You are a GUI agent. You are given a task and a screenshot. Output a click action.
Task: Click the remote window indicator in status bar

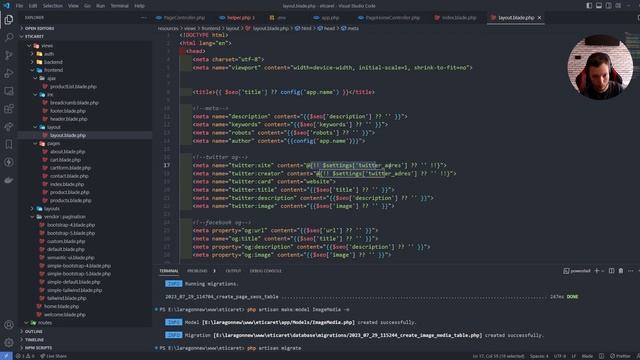[6, 356]
